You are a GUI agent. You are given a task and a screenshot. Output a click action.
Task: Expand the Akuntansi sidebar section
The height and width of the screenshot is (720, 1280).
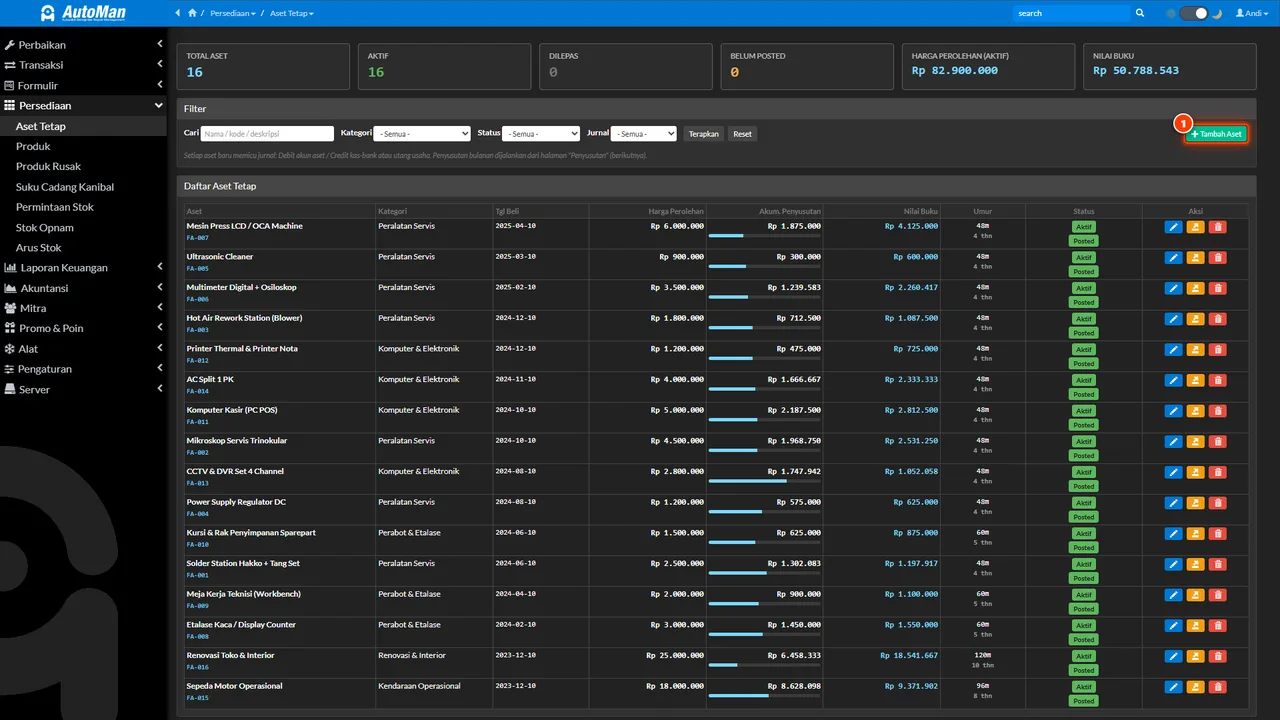click(83, 288)
